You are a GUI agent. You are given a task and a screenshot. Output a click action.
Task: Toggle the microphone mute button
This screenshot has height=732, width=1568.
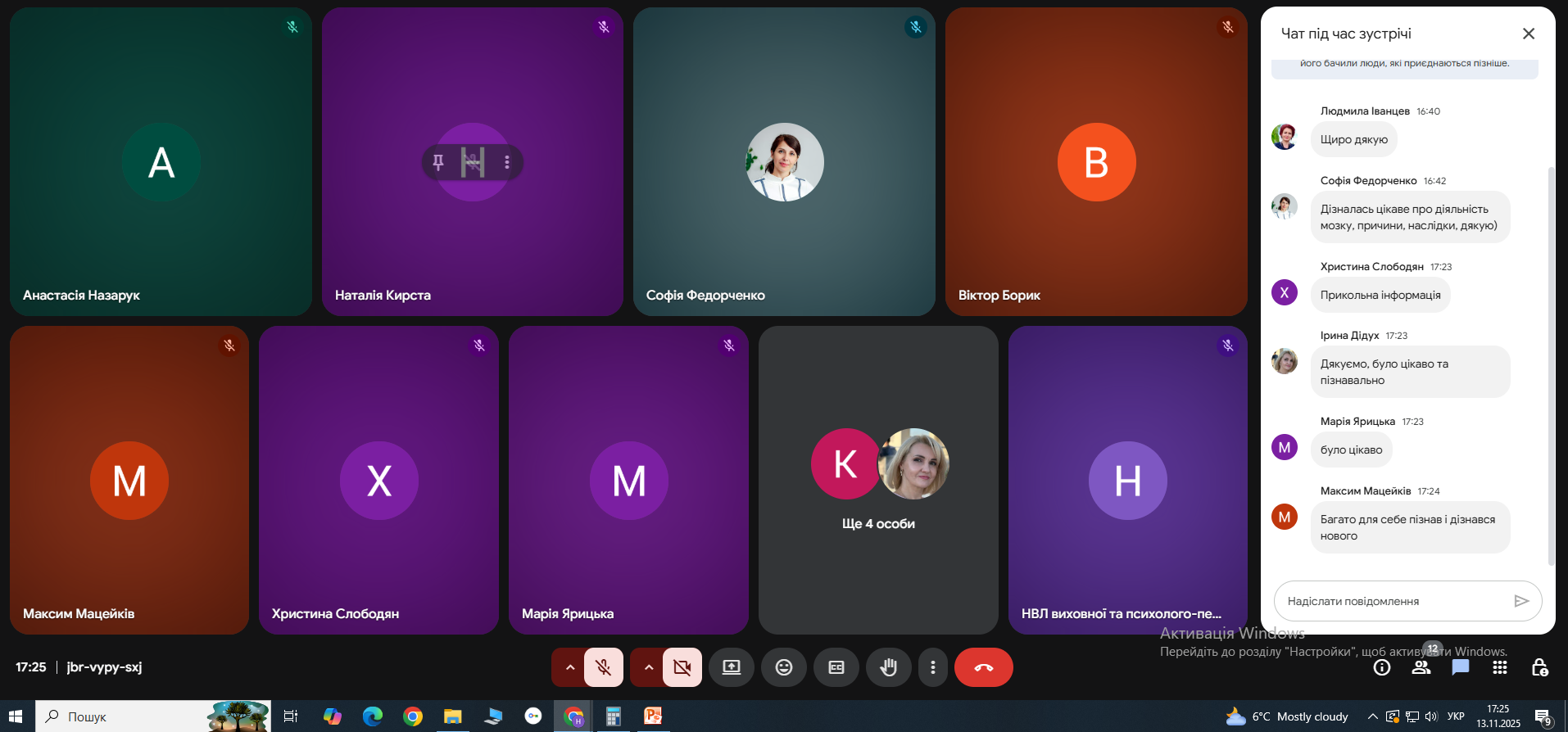point(604,667)
